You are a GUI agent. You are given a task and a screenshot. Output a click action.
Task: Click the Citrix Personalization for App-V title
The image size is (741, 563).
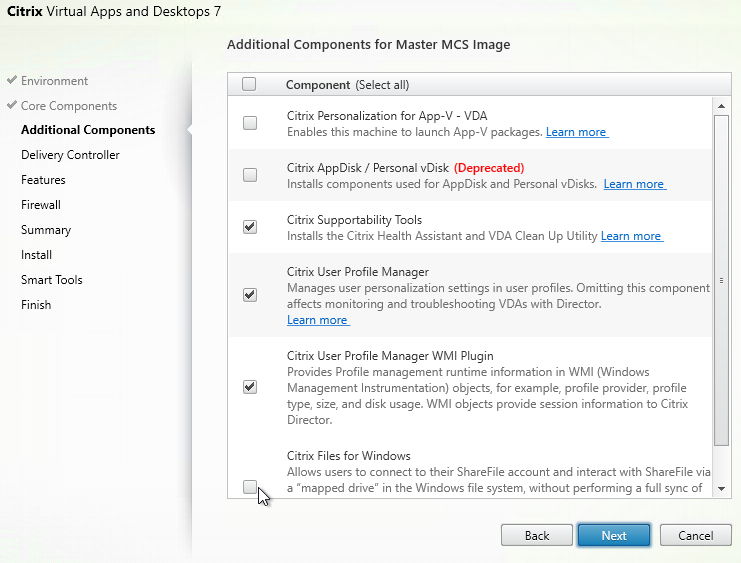point(387,116)
